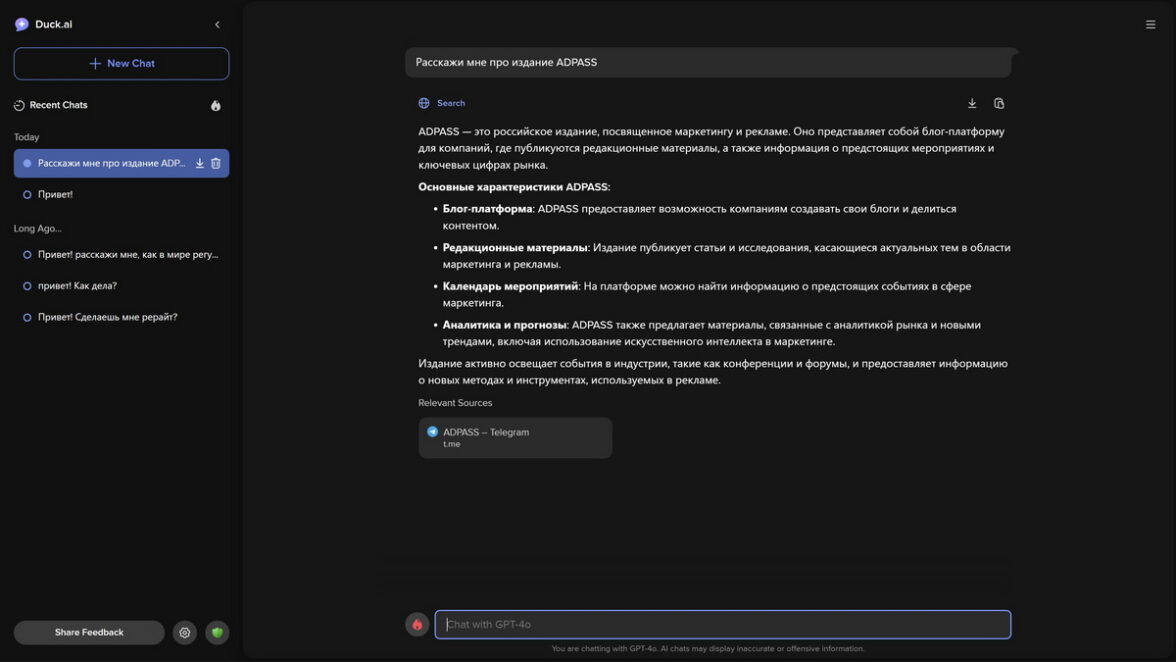
Task: Open the "привет! Как дела?" chat
Action: pyautogui.click(x=77, y=286)
